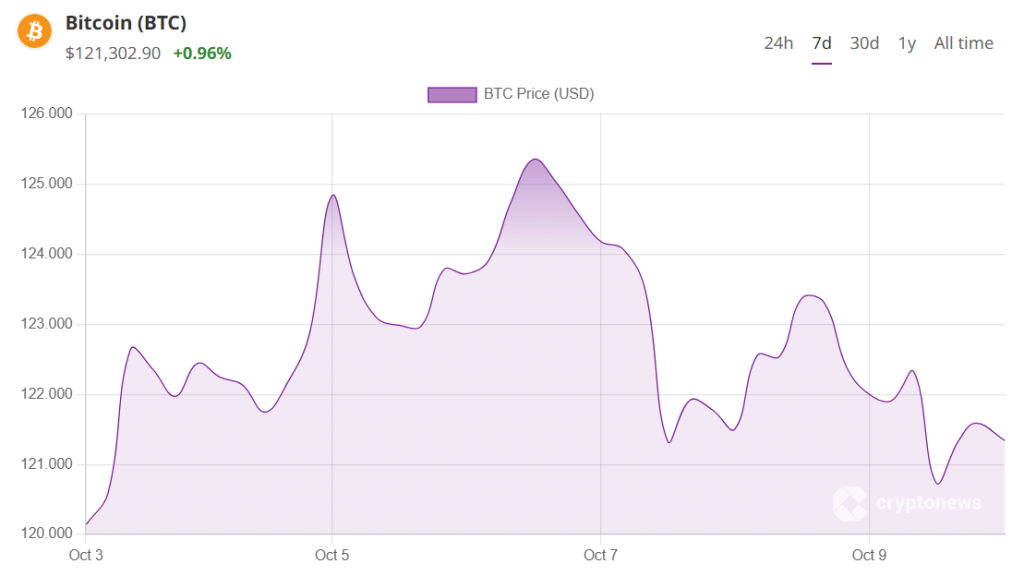Switch to the 24h time range
The image size is (1024, 576).
coord(778,43)
